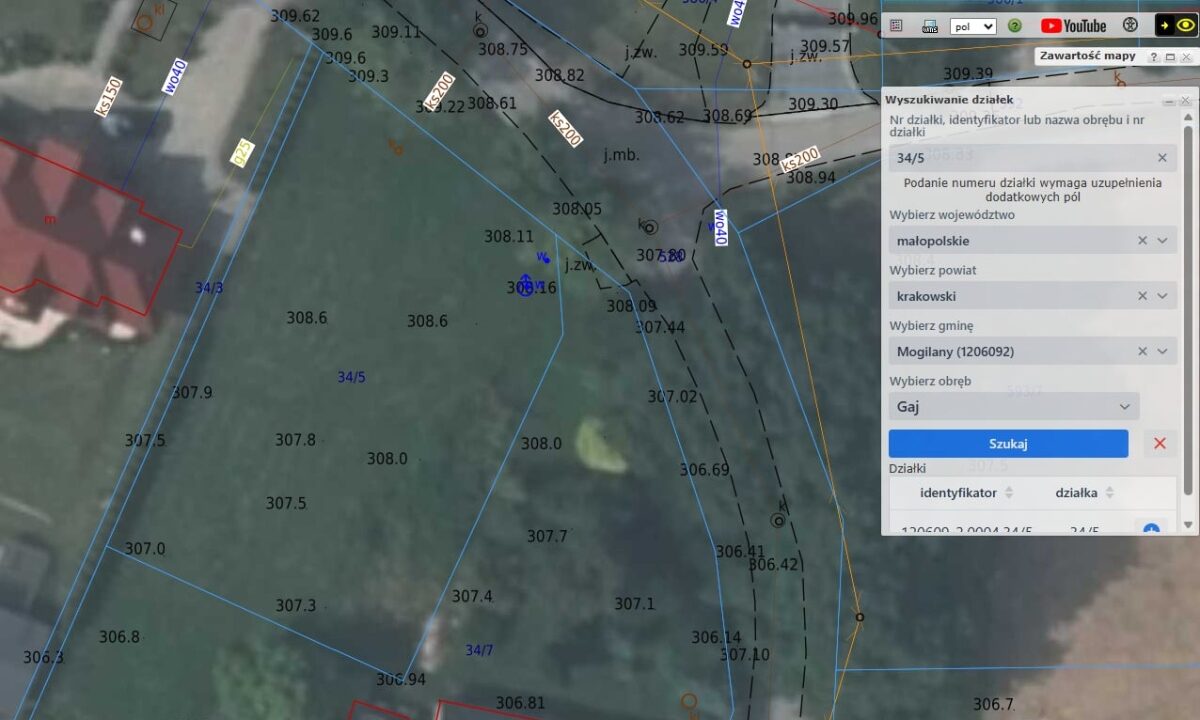The image size is (1200, 720).
Task: Expand the powiat dropdown arrow
Action: click(x=1162, y=296)
